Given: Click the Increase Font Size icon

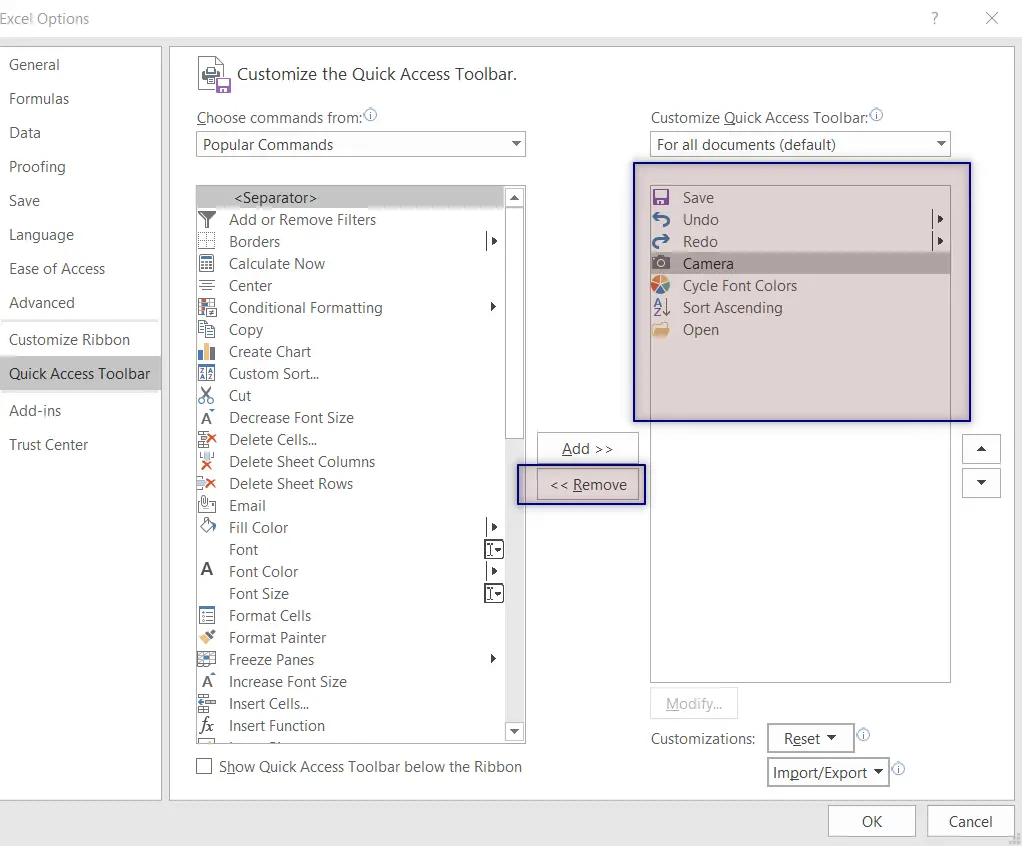Looking at the screenshot, I should coord(208,681).
